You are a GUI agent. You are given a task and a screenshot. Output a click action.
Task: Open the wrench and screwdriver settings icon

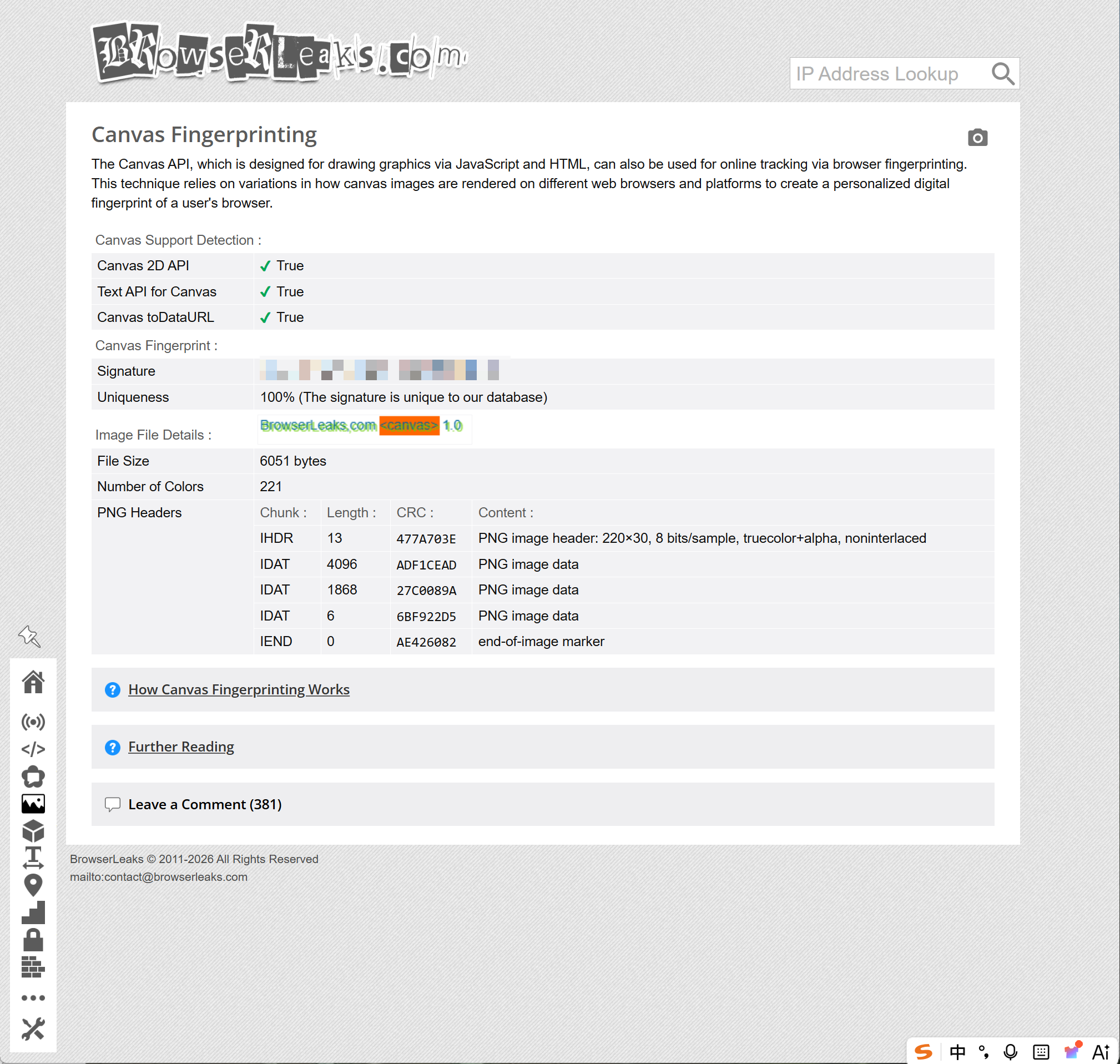click(x=33, y=1029)
